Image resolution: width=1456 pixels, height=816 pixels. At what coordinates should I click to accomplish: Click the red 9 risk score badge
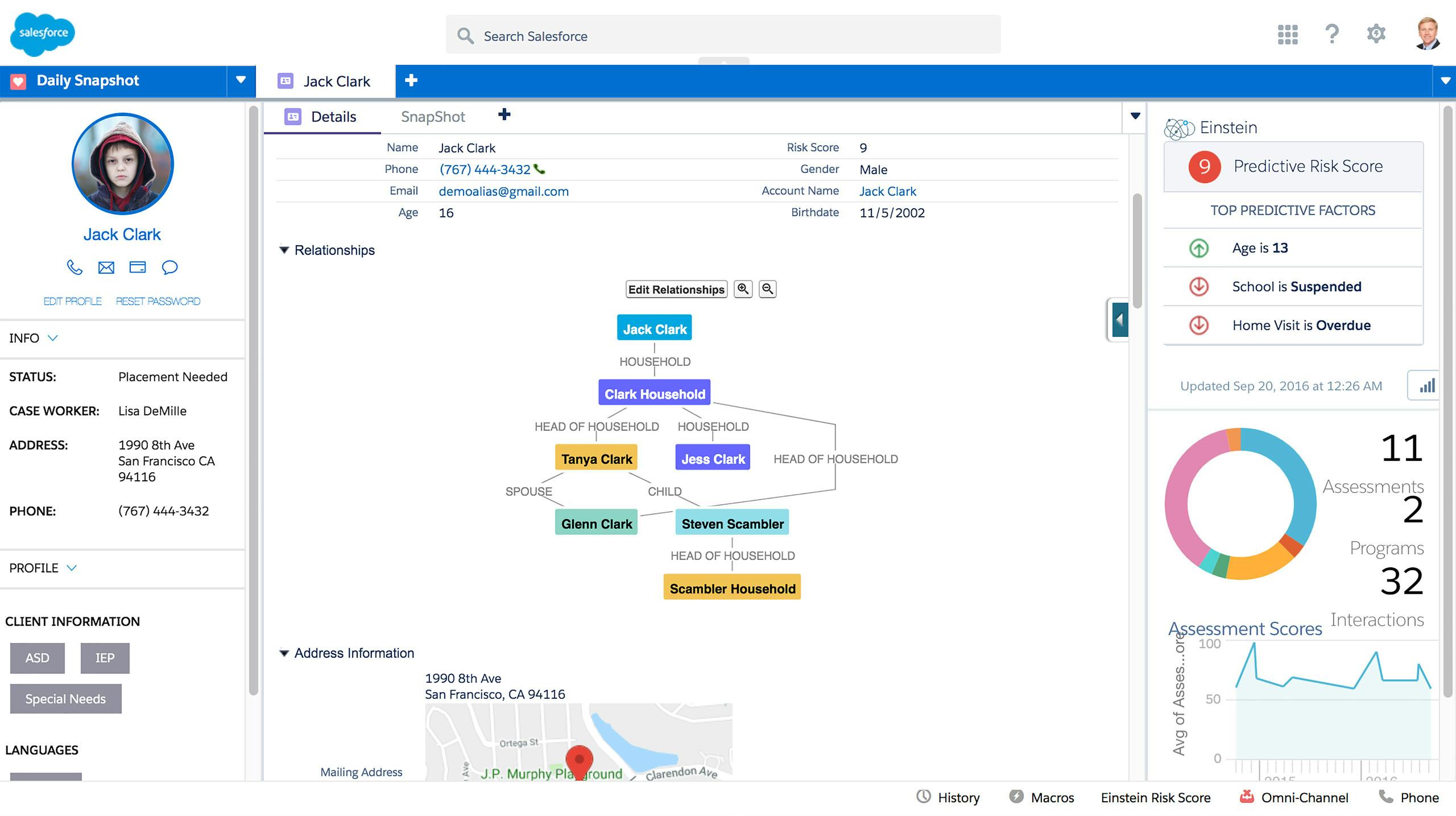1205,167
